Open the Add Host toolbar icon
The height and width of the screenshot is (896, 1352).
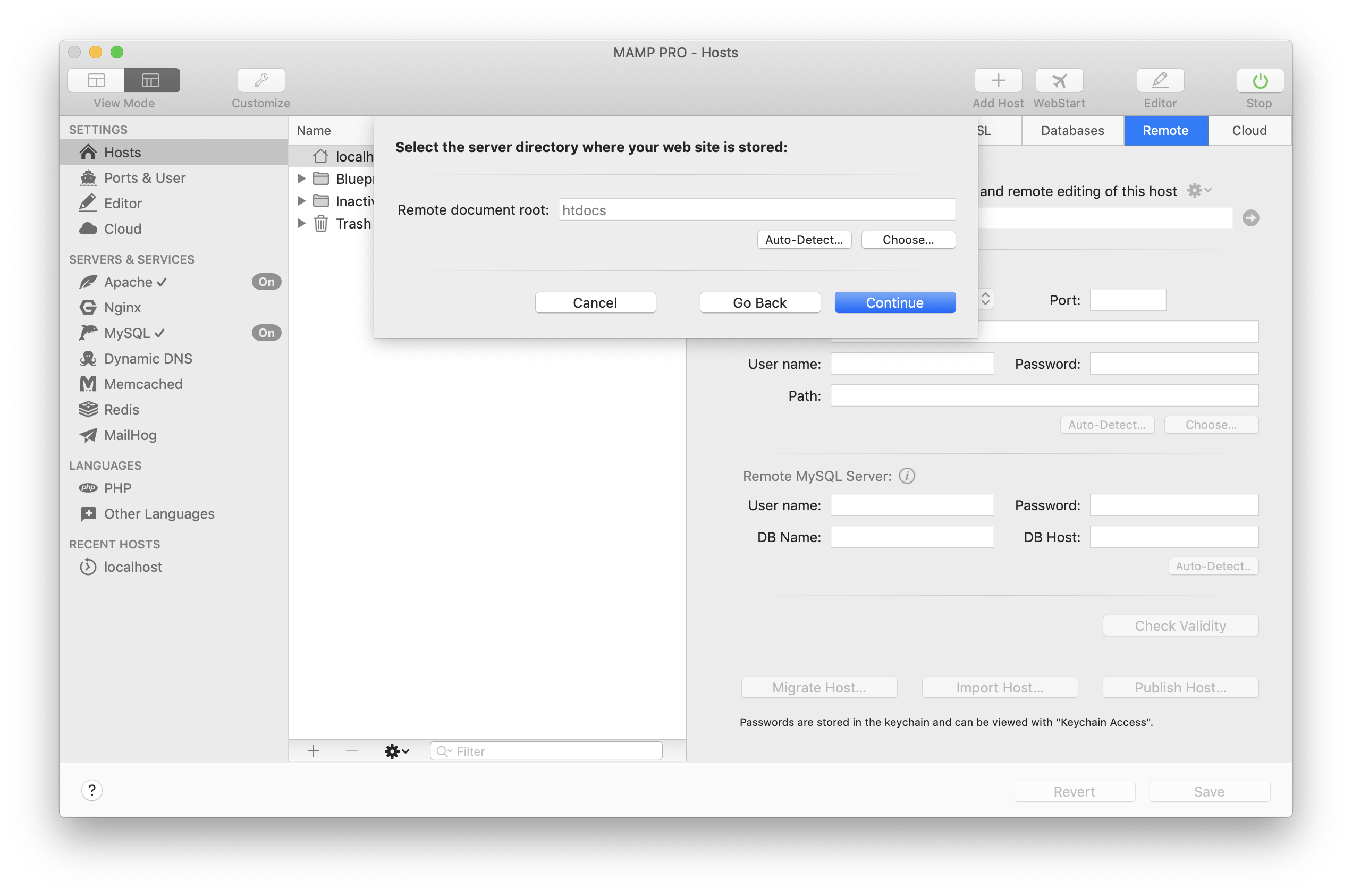997,80
